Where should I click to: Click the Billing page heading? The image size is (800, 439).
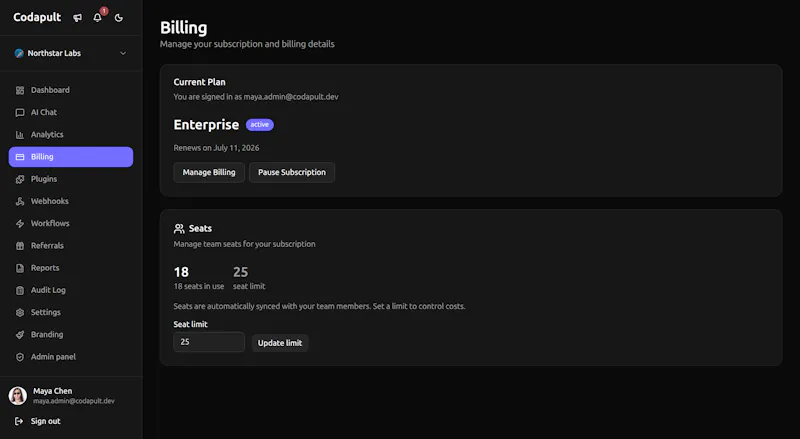(x=184, y=28)
